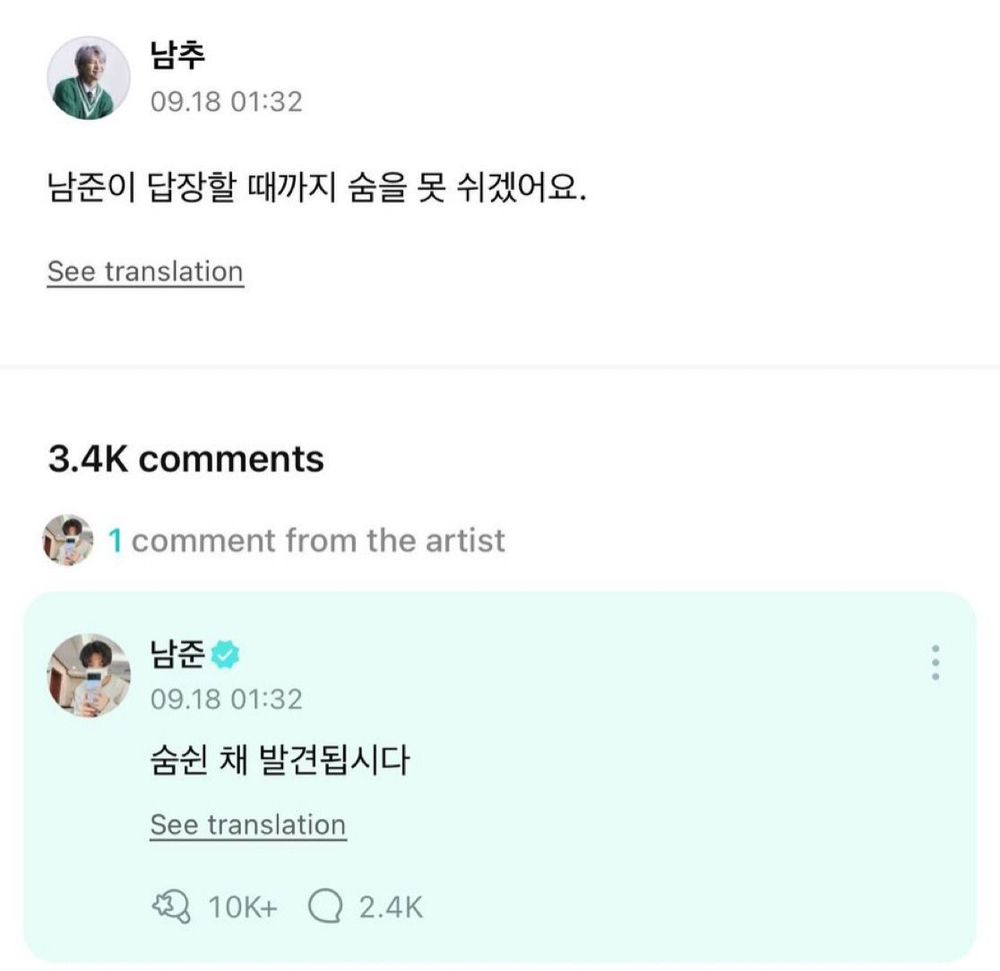Translate the original post via See translation
Image resolution: width=1000 pixels, height=971 pixels.
[145, 272]
